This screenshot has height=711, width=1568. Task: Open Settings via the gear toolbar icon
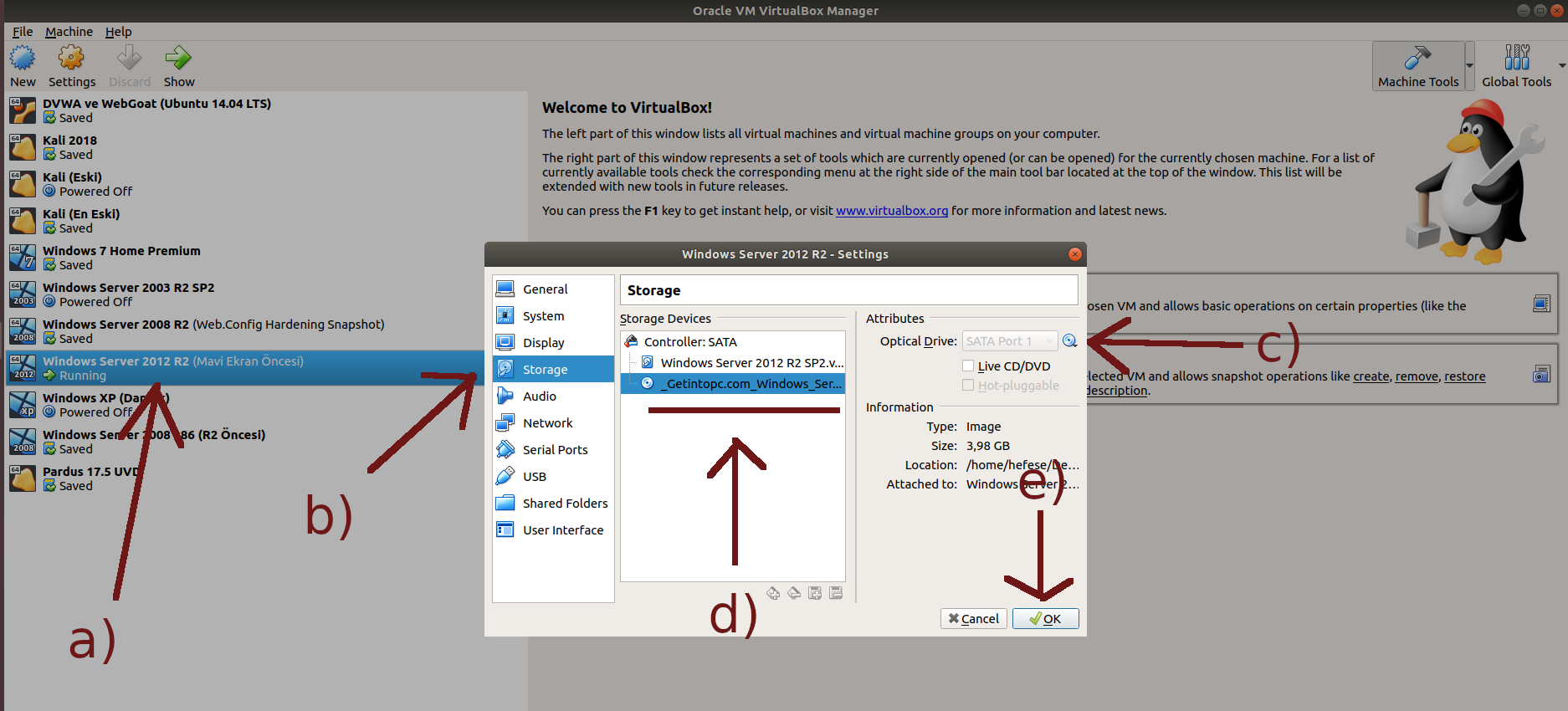pos(71,59)
